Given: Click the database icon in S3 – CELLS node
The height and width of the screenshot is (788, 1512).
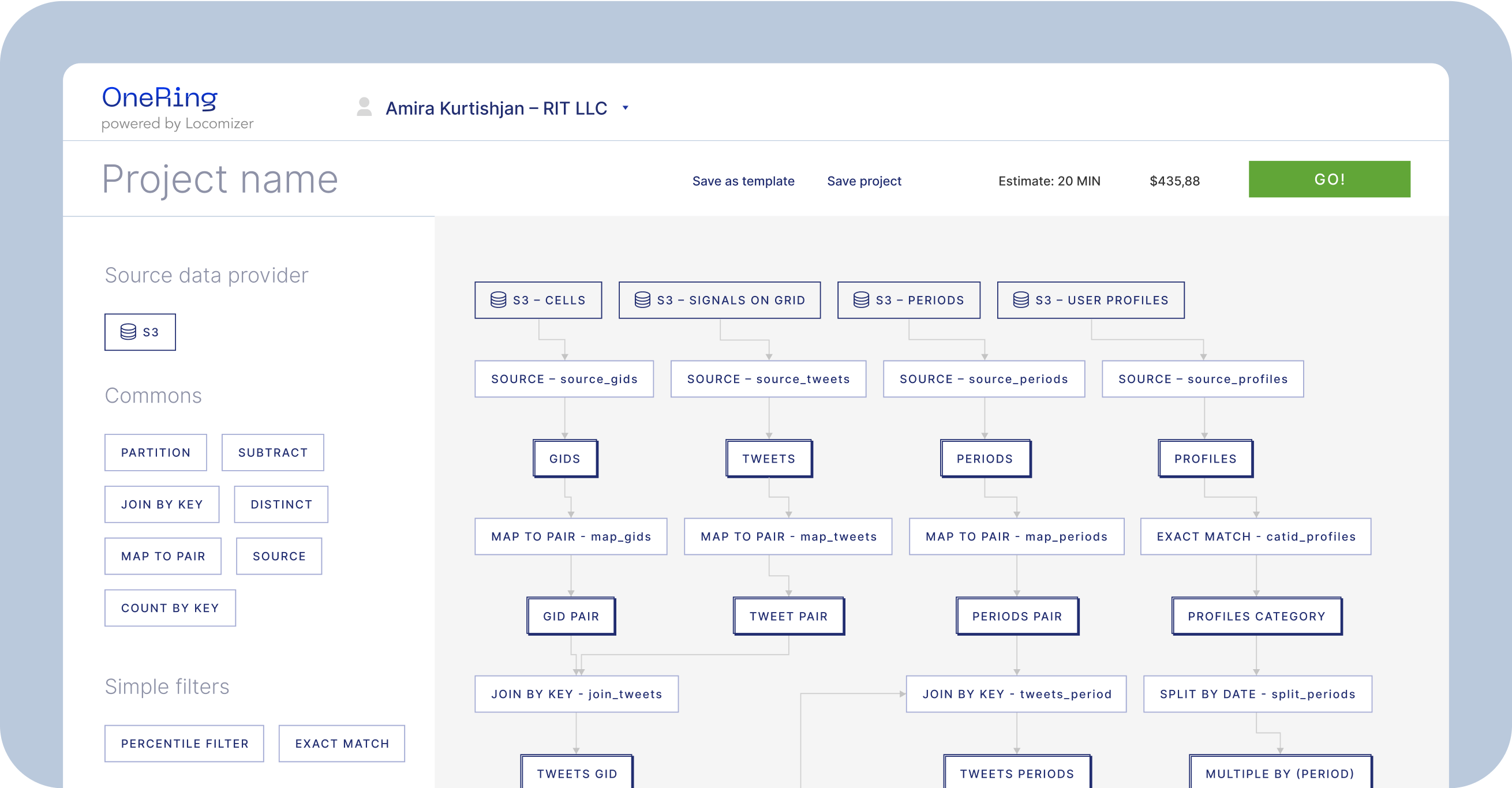Looking at the screenshot, I should pyautogui.click(x=499, y=300).
